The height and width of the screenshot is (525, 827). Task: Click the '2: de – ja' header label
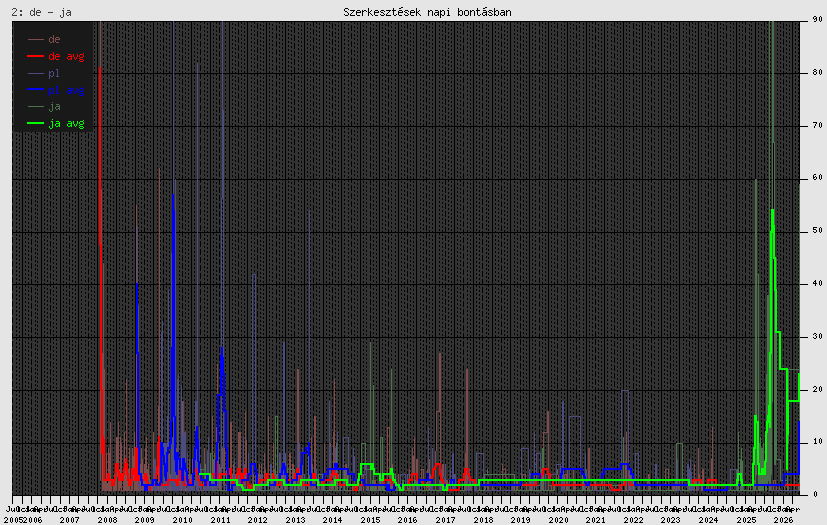click(x=42, y=12)
